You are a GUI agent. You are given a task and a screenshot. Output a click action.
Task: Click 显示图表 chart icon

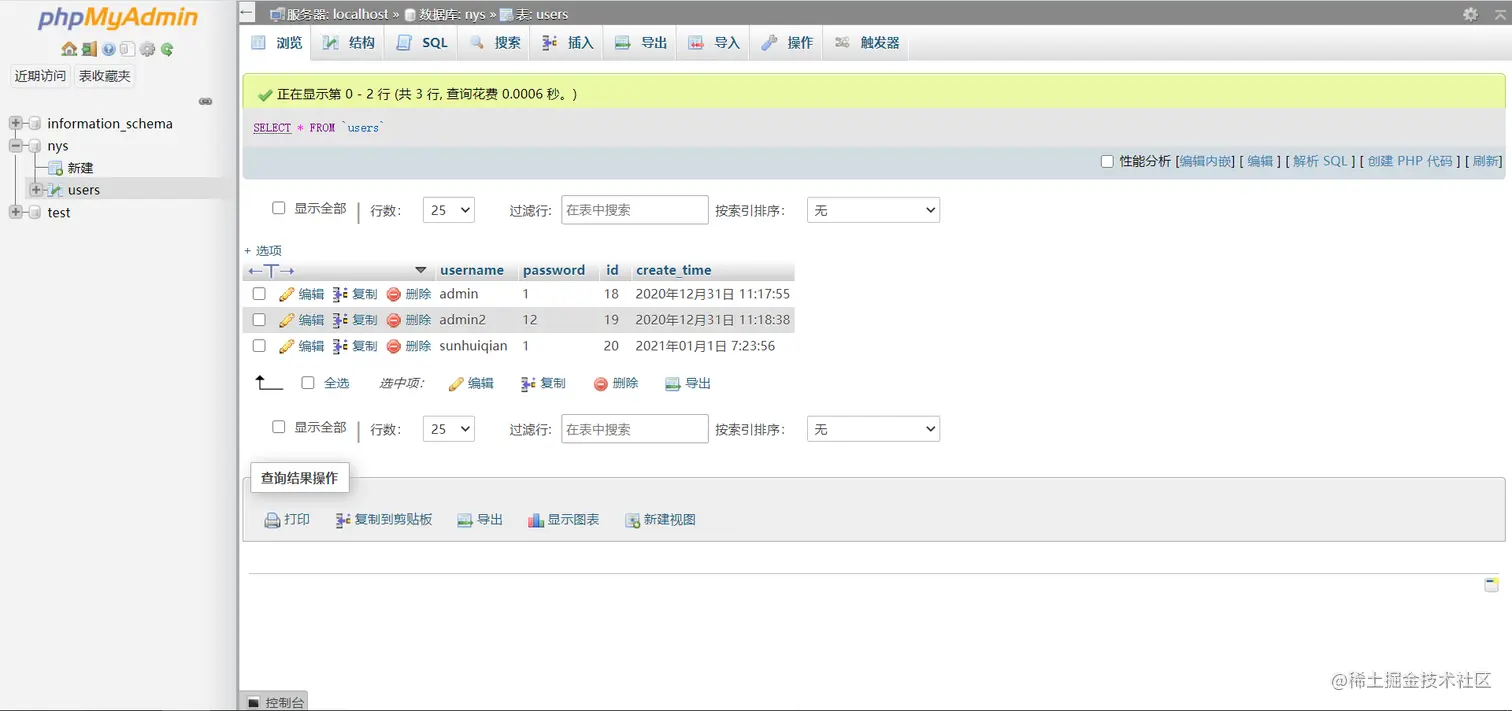pos(536,520)
